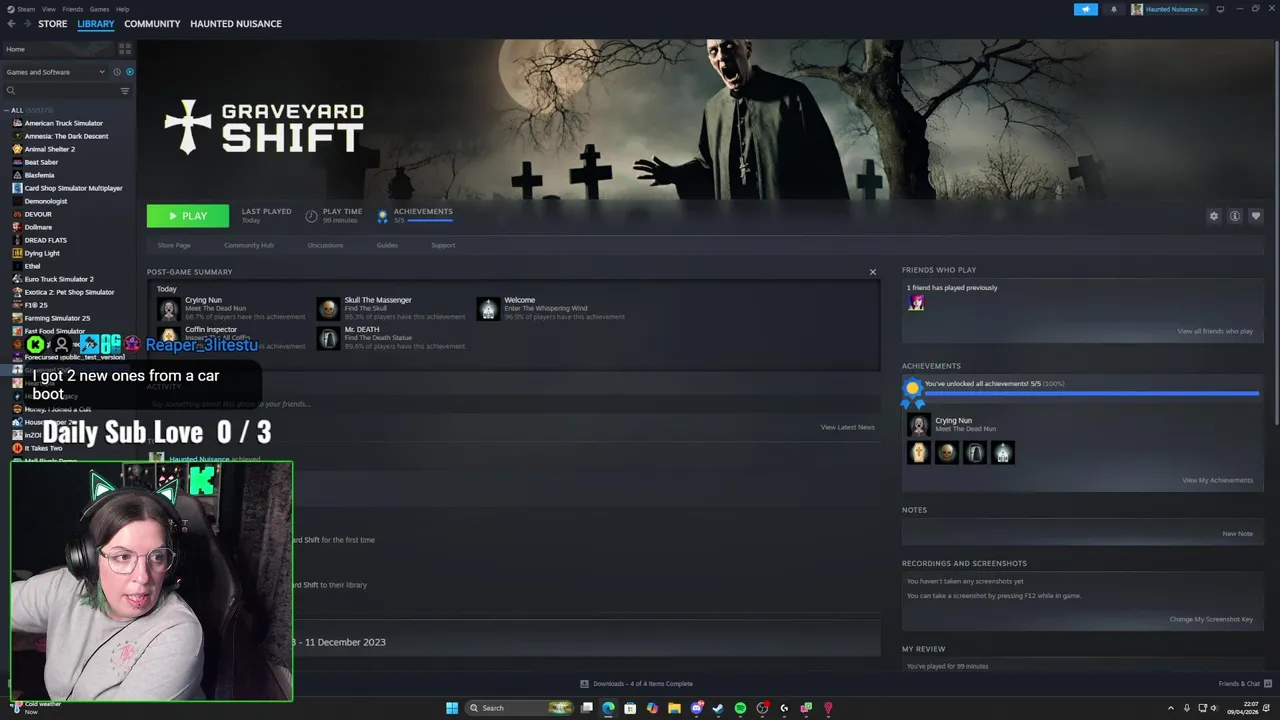Screen dimensions: 1280x720
Task: Open the Store Page link
Action: point(174,245)
